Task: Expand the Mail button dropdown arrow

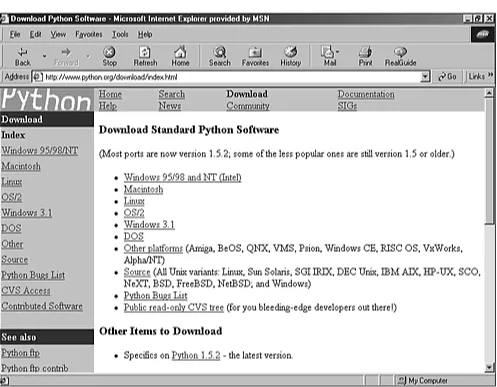Action: (337, 52)
